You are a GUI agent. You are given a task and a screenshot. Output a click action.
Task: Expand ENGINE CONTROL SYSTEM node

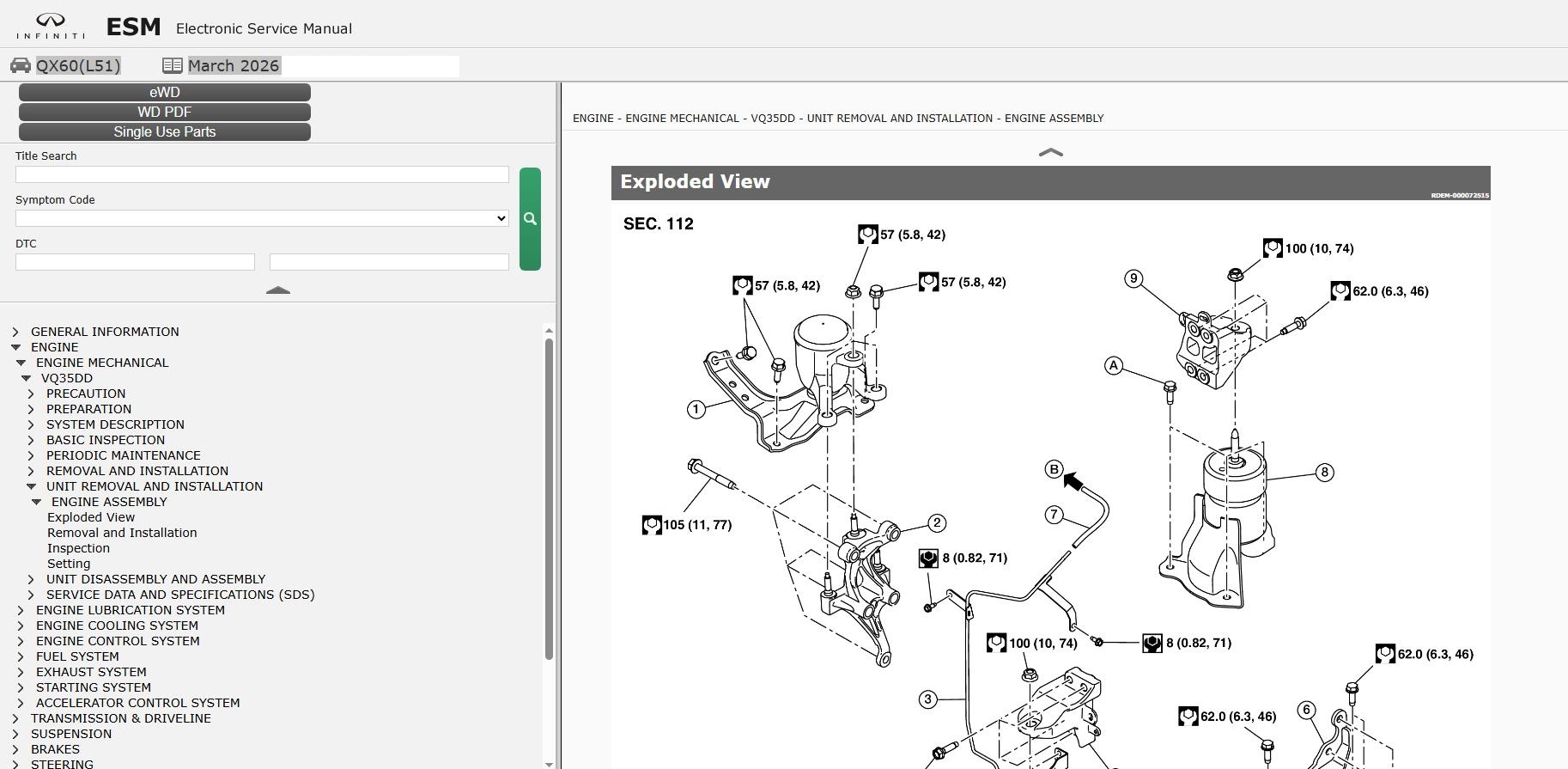(x=21, y=641)
